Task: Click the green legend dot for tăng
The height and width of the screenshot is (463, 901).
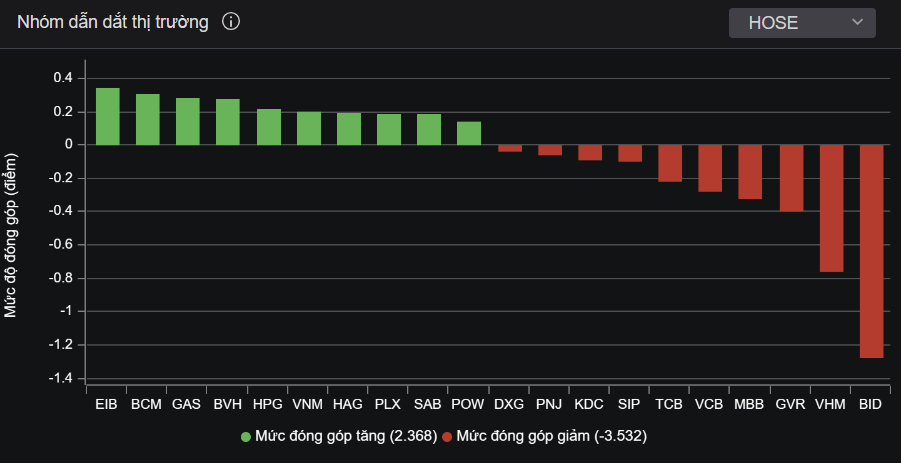Action: (x=245, y=437)
